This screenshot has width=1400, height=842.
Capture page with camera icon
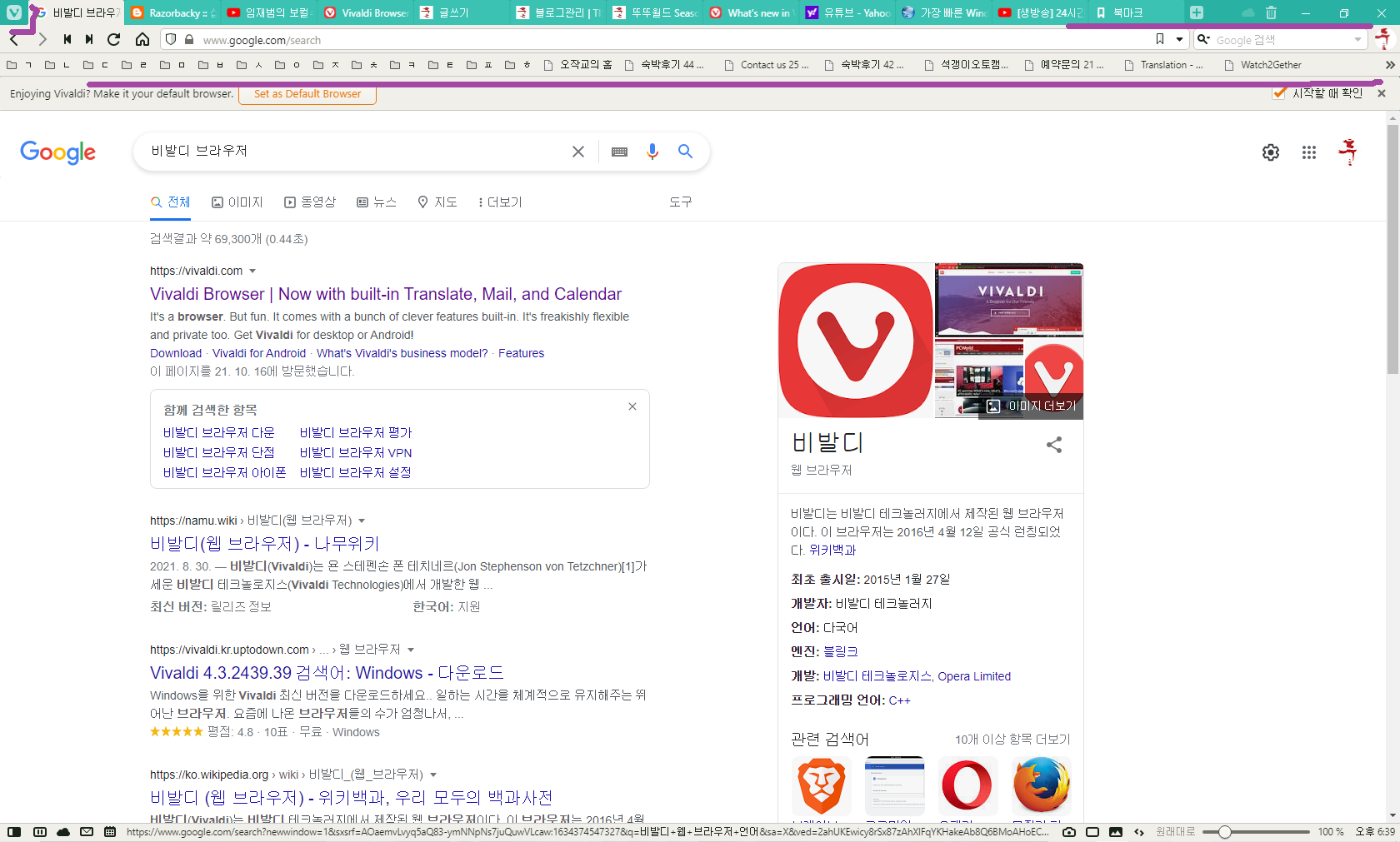[1069, 832]
